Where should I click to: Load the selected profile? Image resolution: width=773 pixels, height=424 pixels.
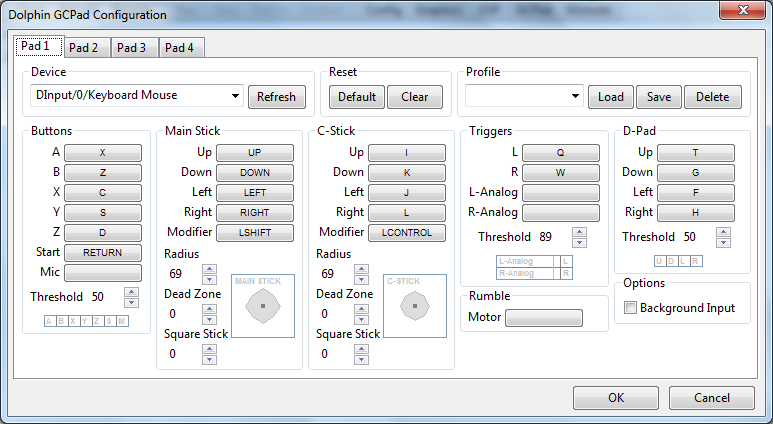[x=611, y=97]
